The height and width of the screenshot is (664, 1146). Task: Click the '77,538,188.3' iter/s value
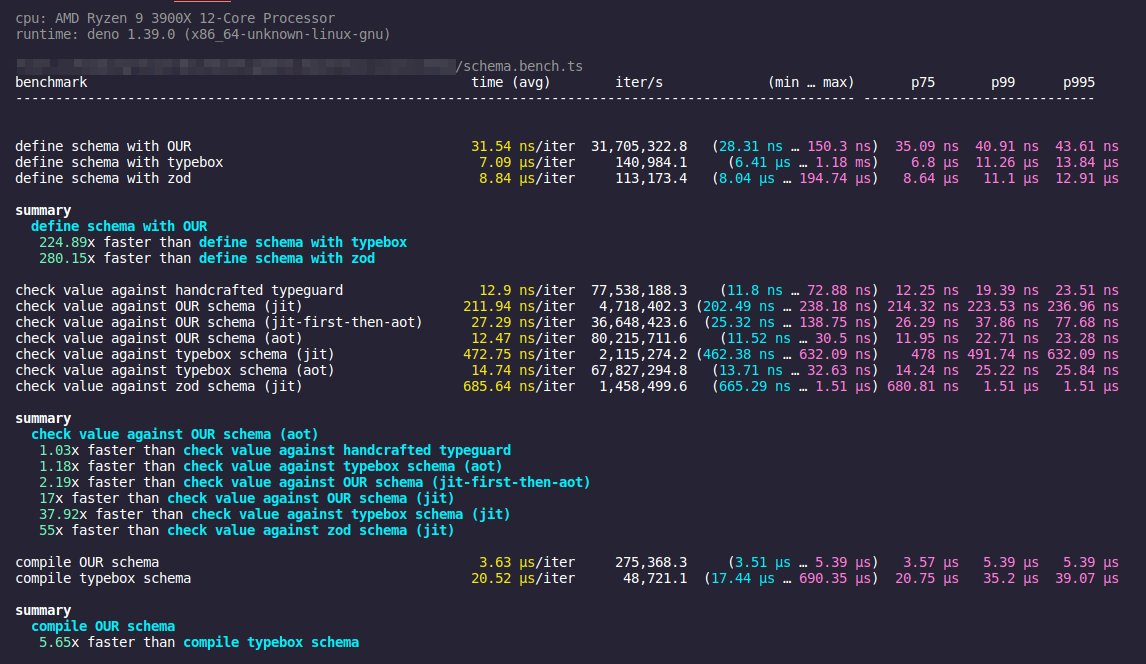pos(639,290)
